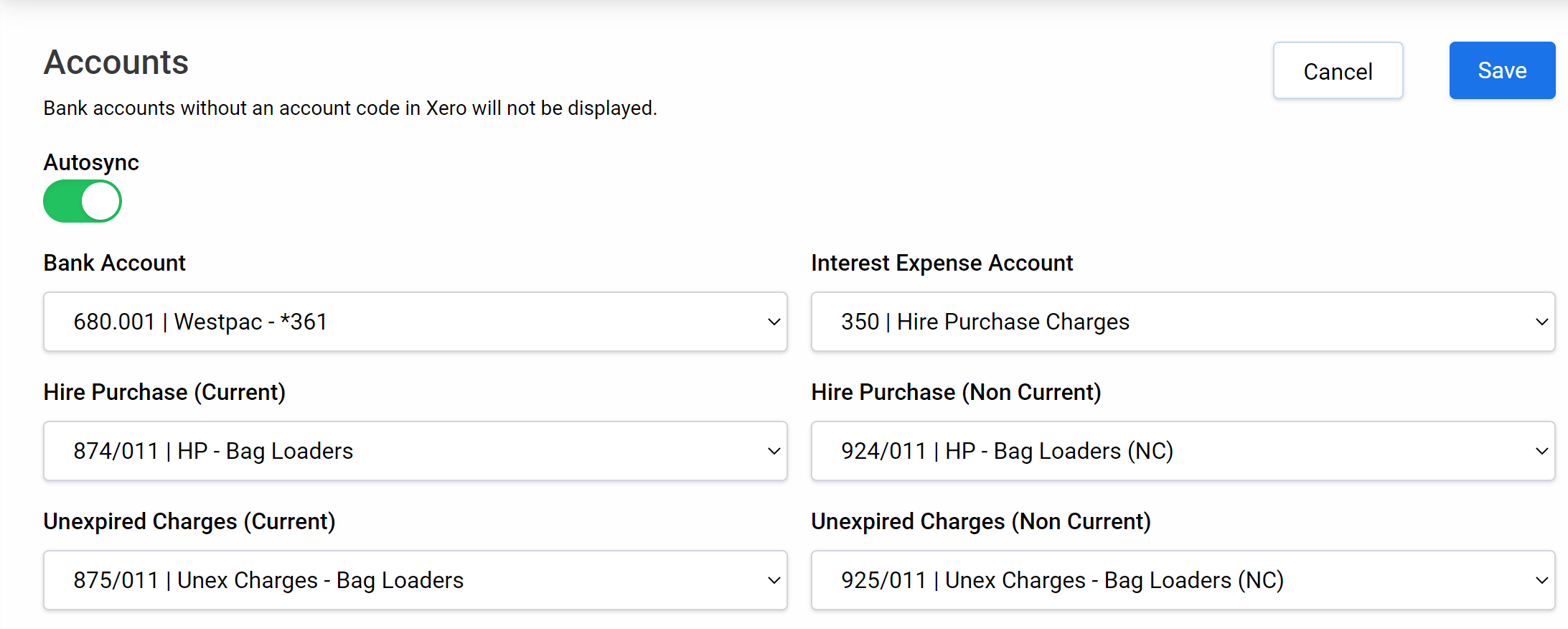Viewport: 1568px width, 629px height.
Task: Click the Unexpired Charges (Non Current) label
Action: [x=981, y=521]
